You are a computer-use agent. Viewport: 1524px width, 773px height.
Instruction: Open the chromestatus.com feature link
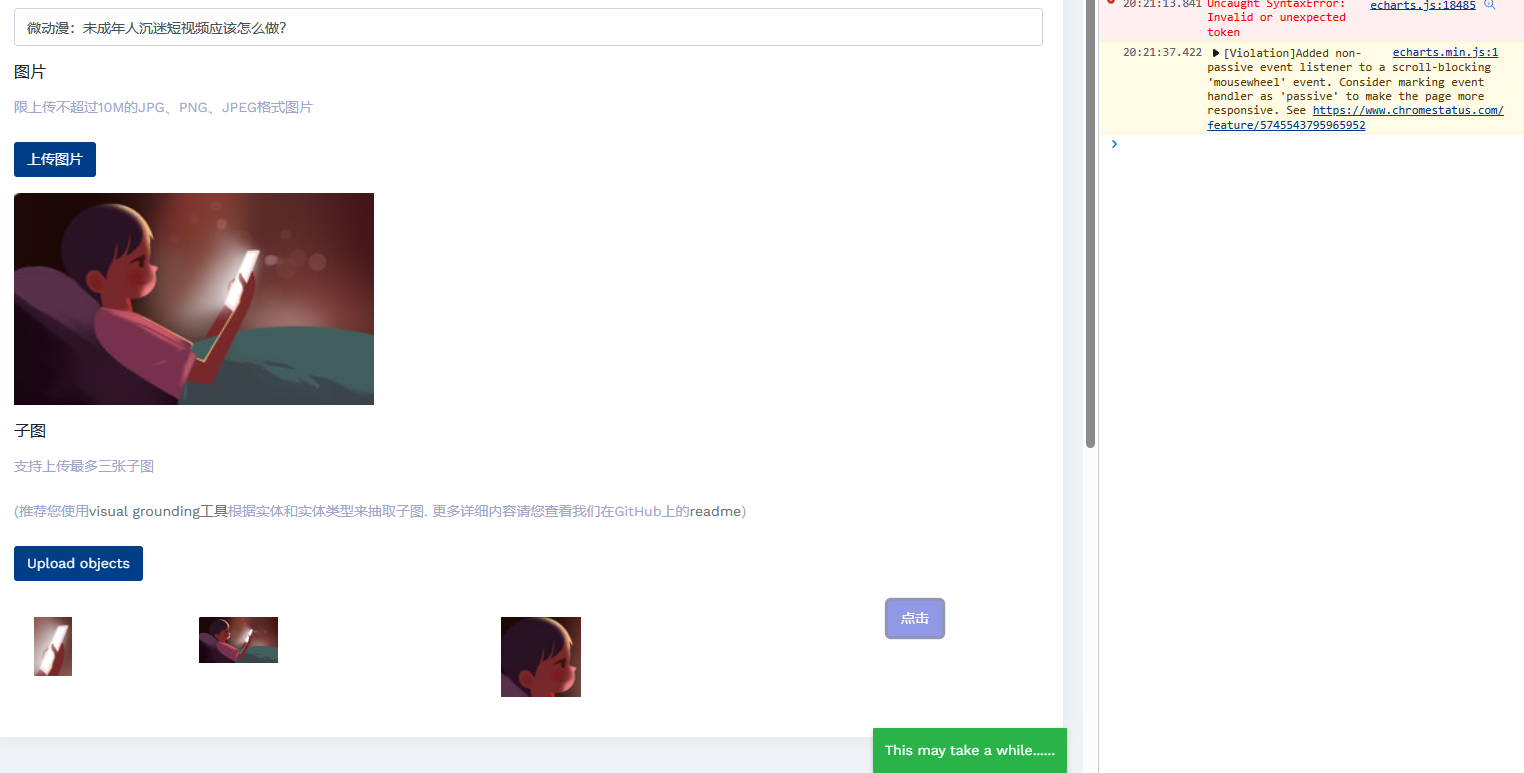tap(1407, 110)
